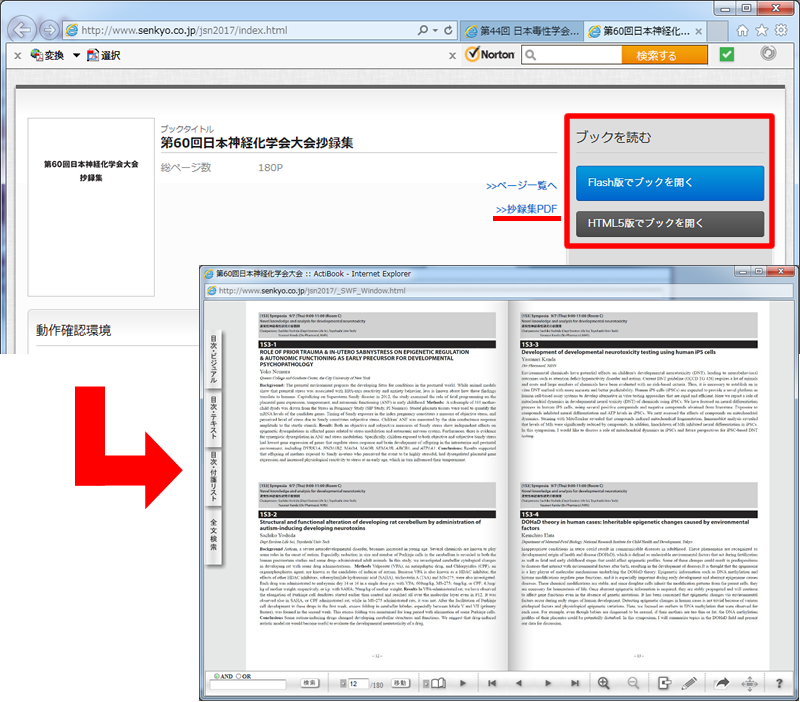Open dropdown arrow beside the book view icon
Viewport: 800px width, 702px height.
[426, 684]
